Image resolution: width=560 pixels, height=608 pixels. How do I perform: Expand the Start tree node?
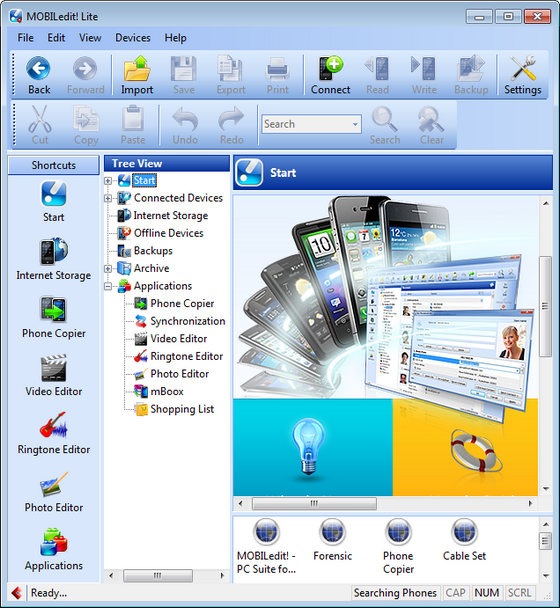[108, 181]
